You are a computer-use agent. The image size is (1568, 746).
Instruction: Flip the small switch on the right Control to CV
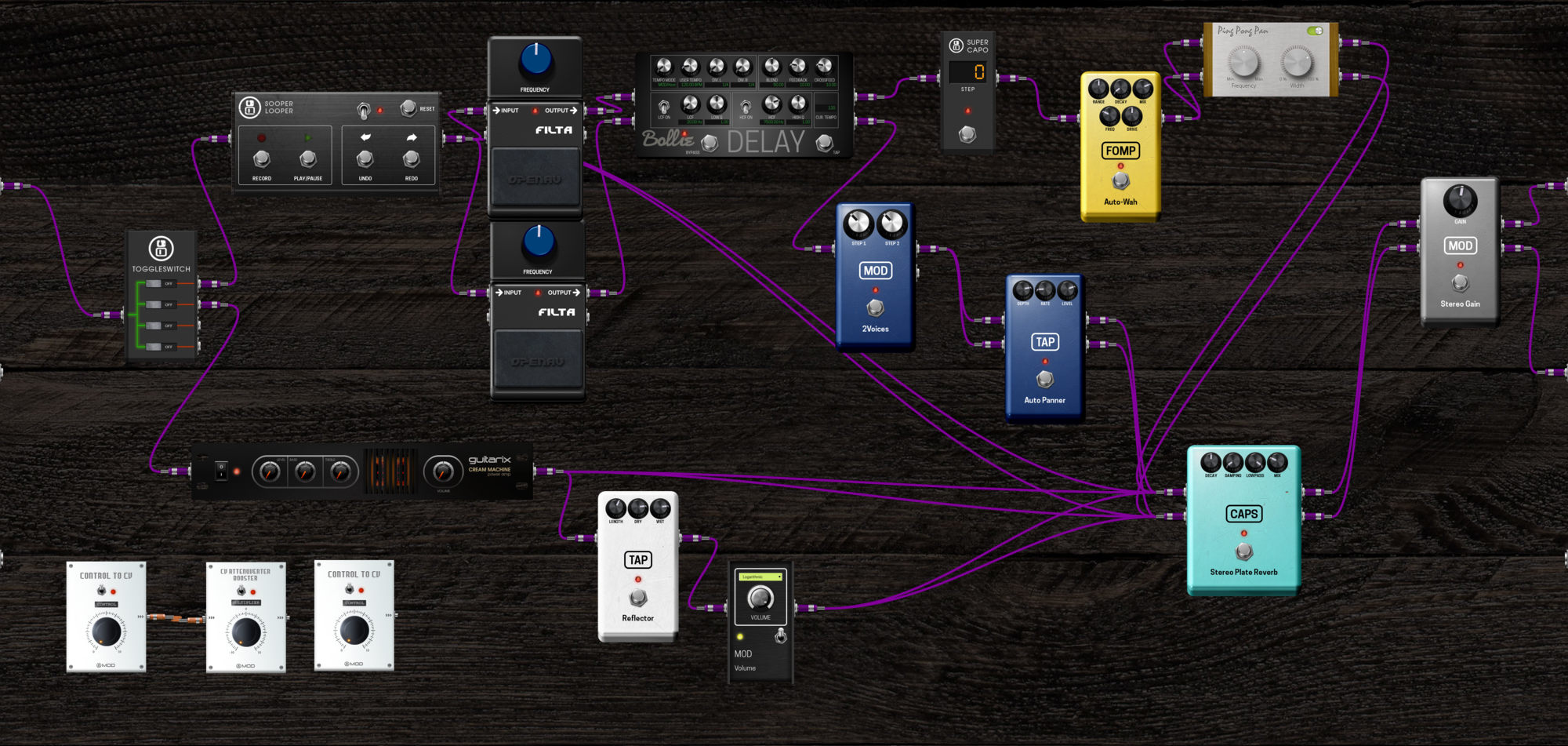[x=350, y=589]
